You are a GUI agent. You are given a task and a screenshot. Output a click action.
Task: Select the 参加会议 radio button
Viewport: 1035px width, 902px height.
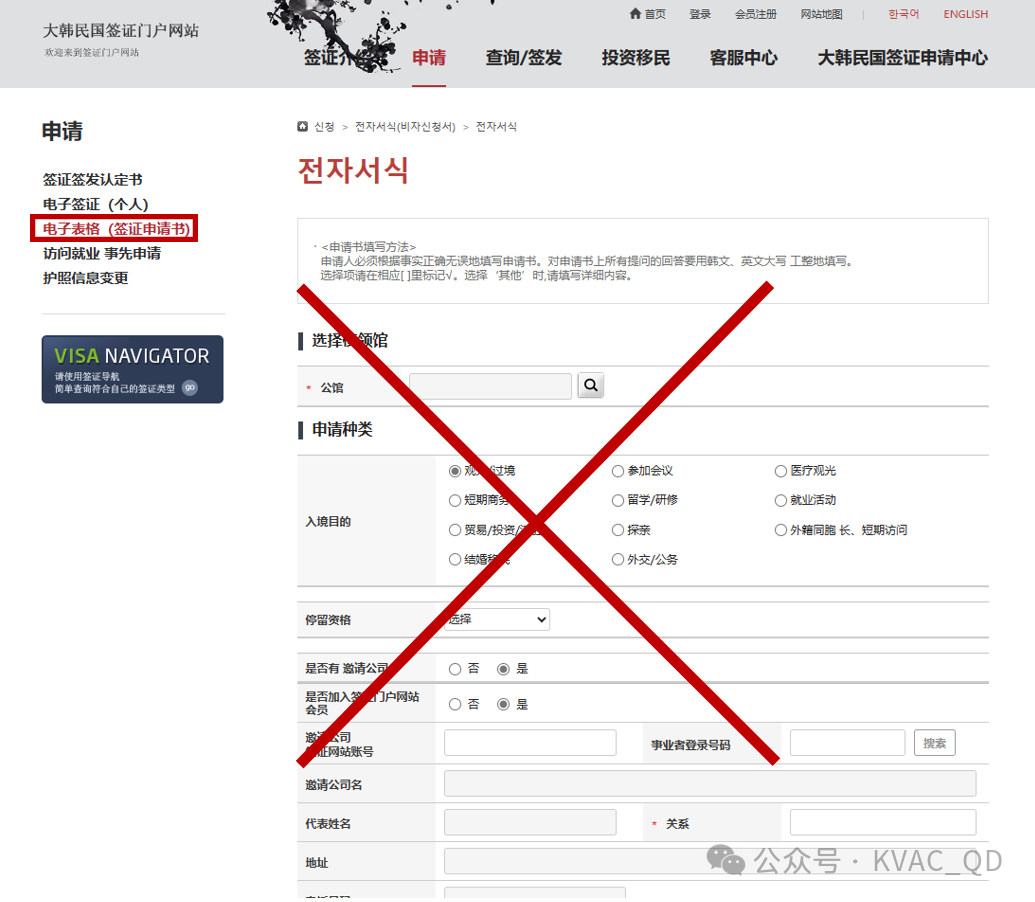point(618,471)
